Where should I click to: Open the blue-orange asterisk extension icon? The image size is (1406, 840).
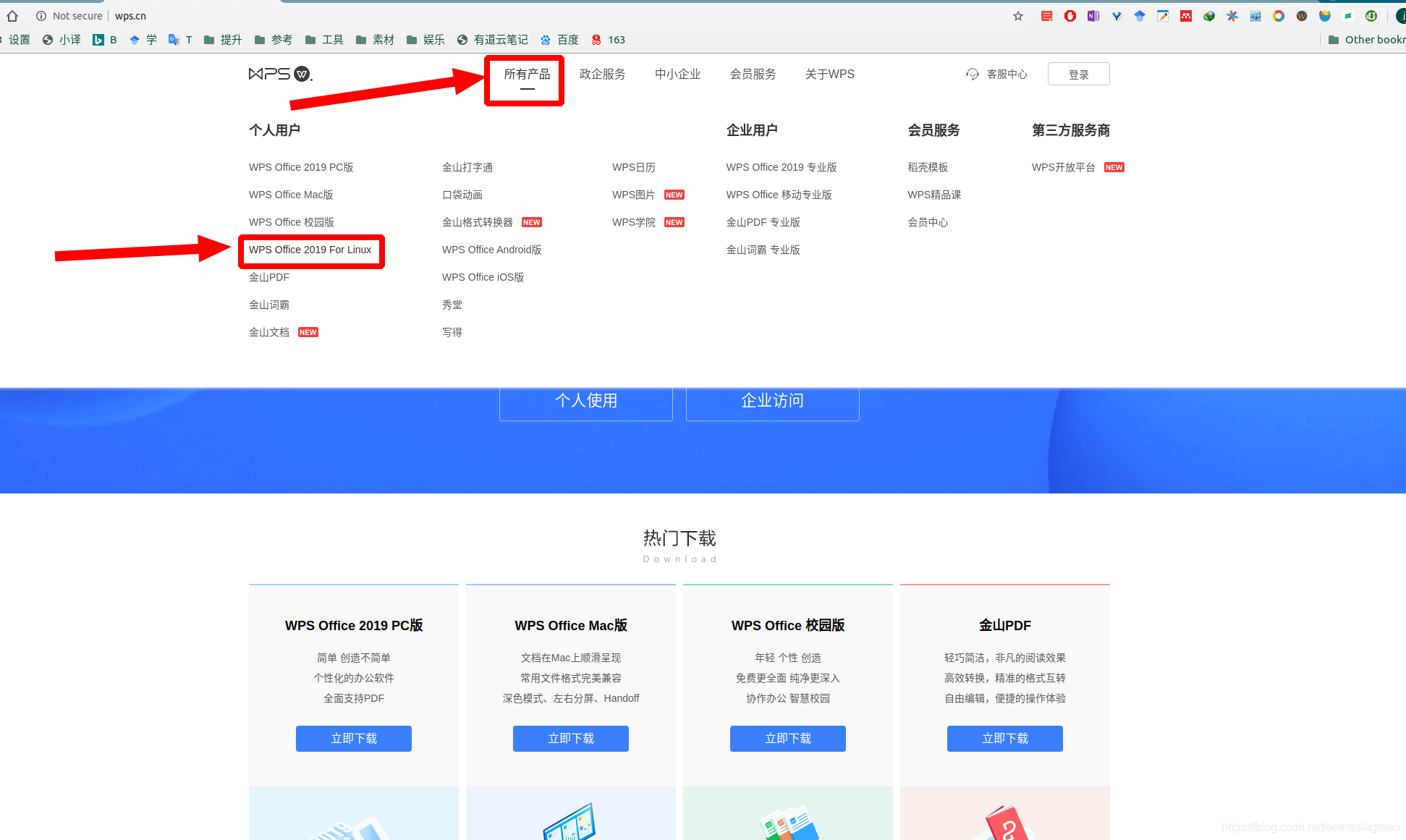click(x=1232, y=16)
